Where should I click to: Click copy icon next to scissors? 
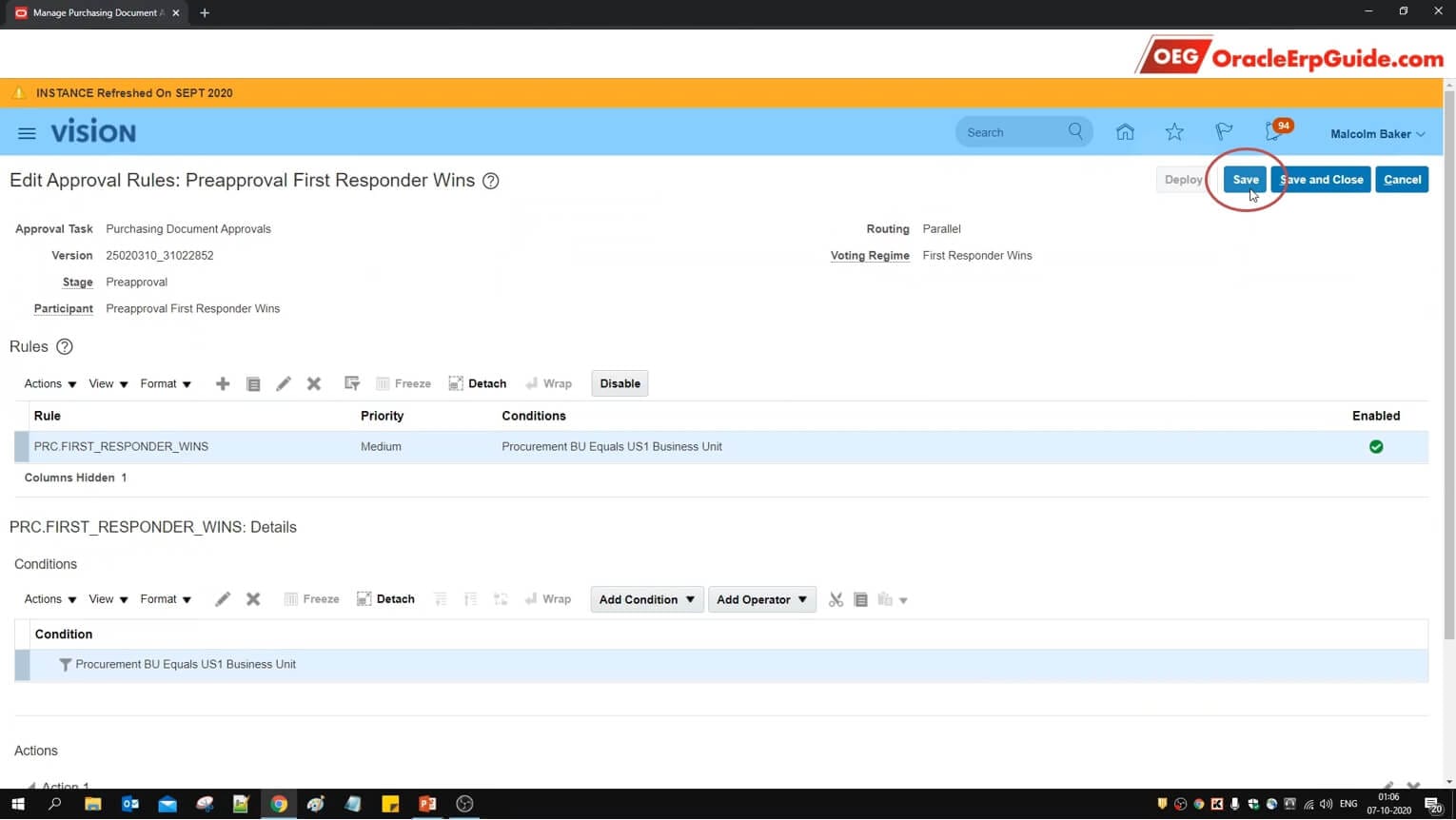point(861,599)
